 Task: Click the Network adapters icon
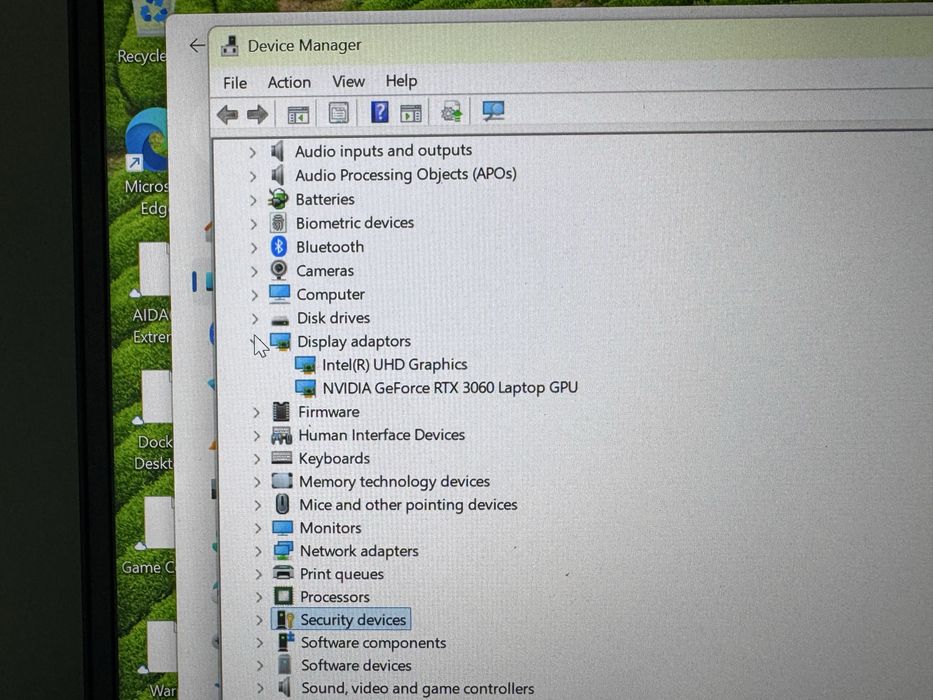(x=283, y=551)
